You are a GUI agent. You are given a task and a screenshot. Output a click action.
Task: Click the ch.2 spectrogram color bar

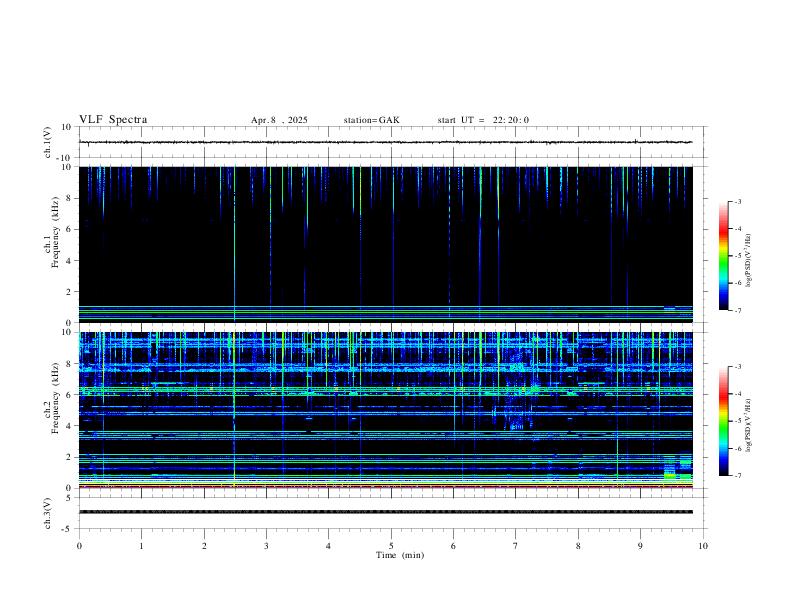pyautogui.click(x=723, y=421)
